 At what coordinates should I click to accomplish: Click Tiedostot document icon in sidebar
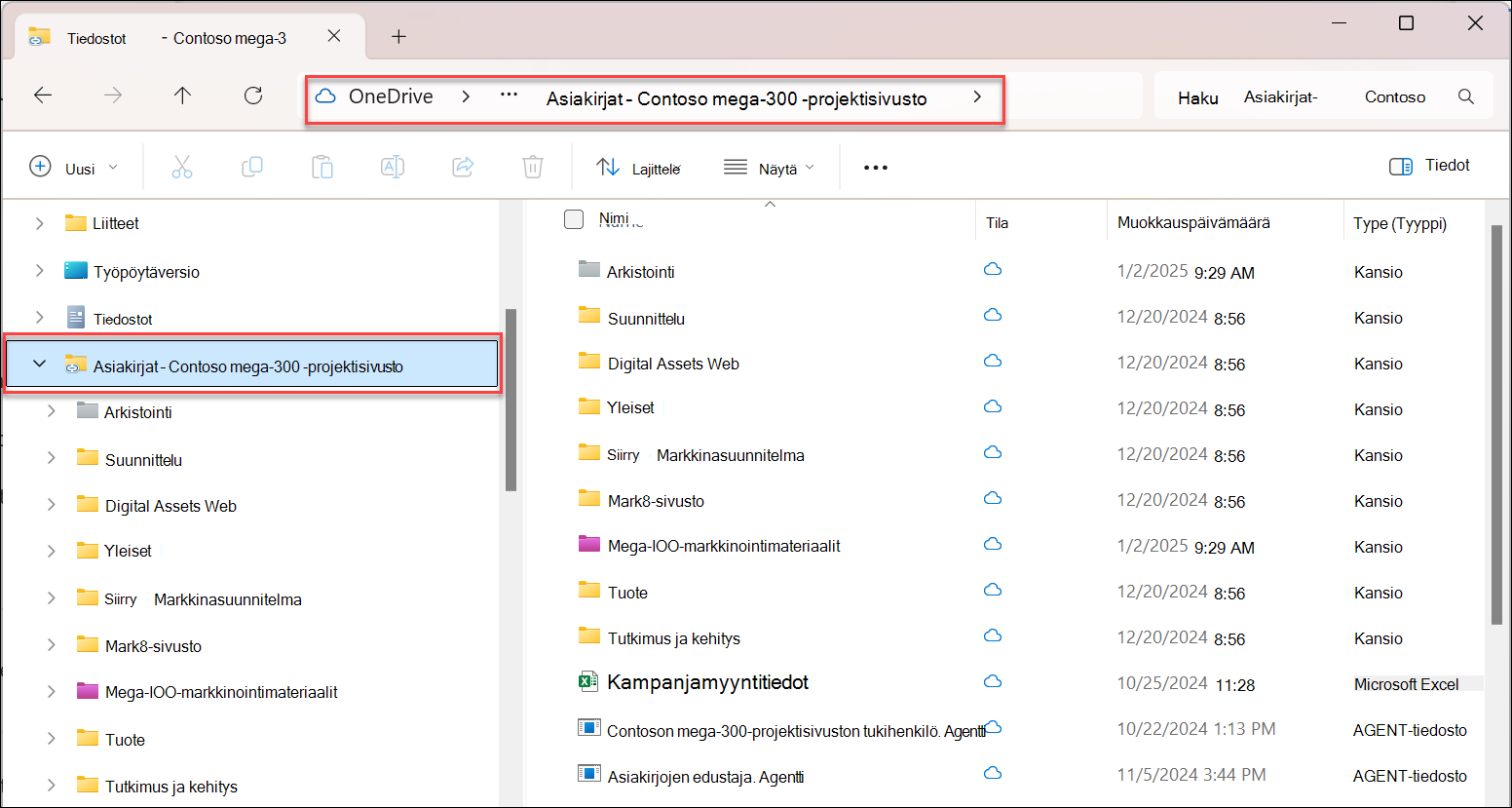(76, 317)
